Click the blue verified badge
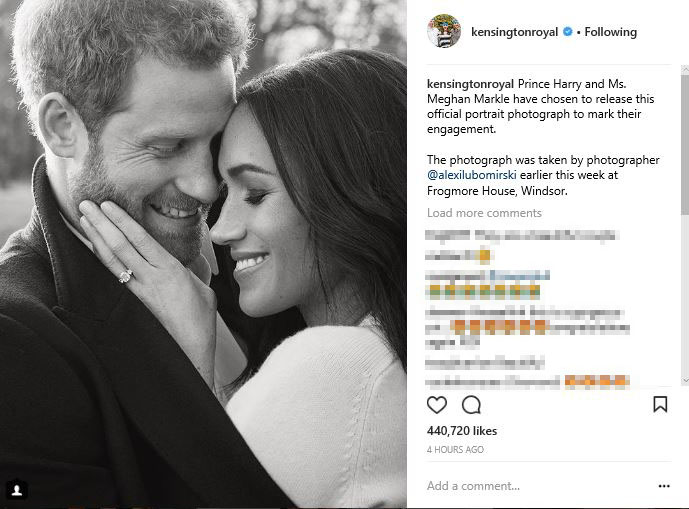The image size is (689, 509). coord(567,32)
